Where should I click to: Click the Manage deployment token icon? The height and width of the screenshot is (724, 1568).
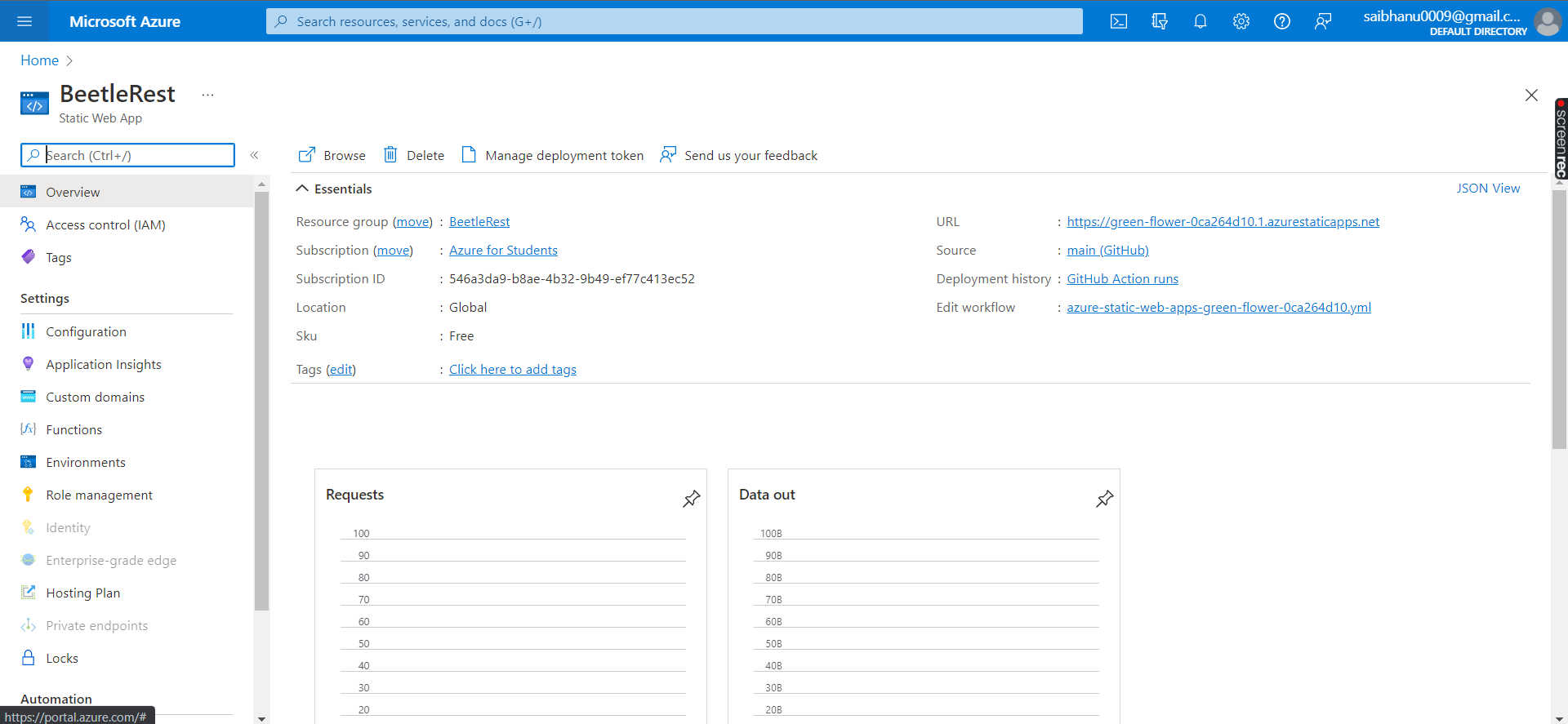pos(469,154)
